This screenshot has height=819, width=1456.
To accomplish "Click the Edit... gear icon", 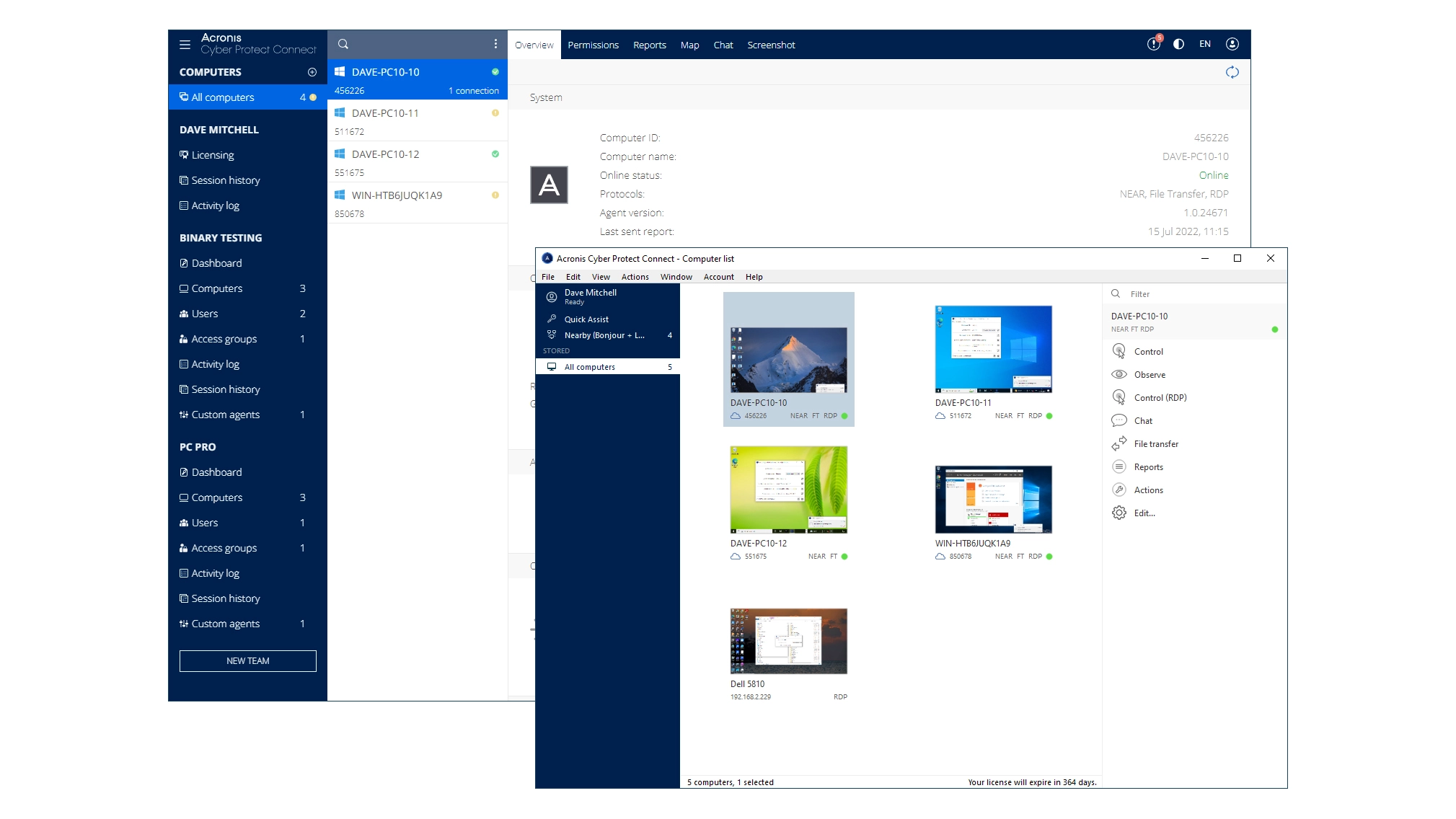I will coord(1119,513).
